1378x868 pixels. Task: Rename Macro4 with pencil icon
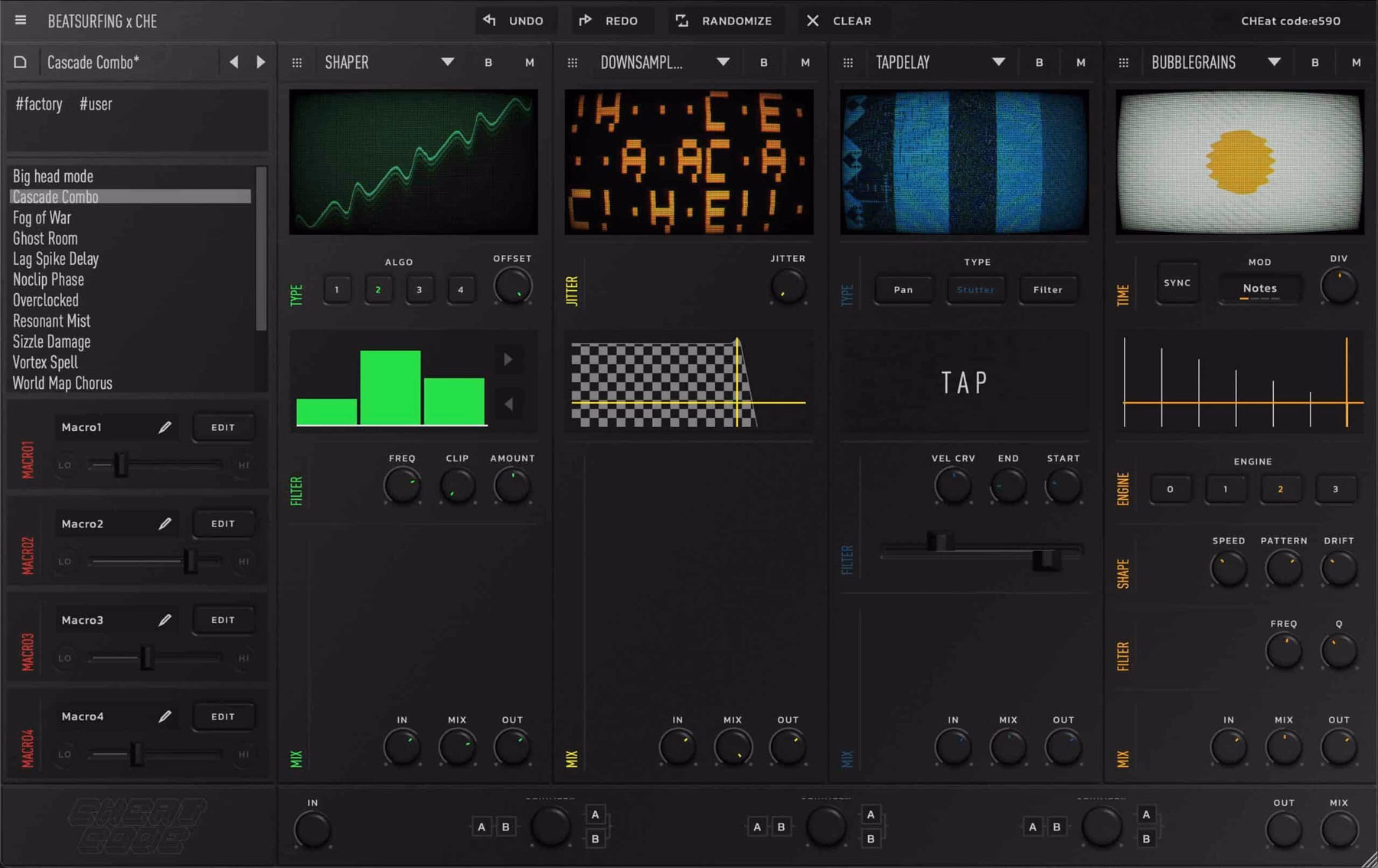(165, 716)
